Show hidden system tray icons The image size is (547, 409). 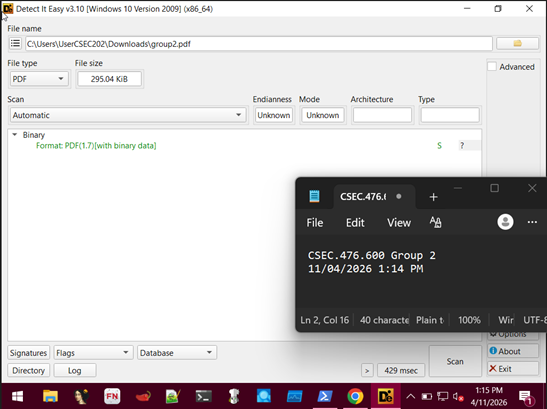pos(411,396)
